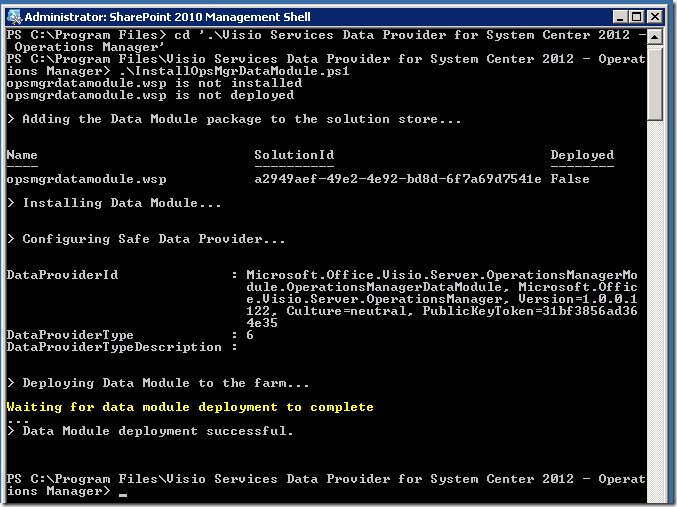Open the SharePoint Management Shell title bar icon menu

pyautogui.click(x=15, y=17)
